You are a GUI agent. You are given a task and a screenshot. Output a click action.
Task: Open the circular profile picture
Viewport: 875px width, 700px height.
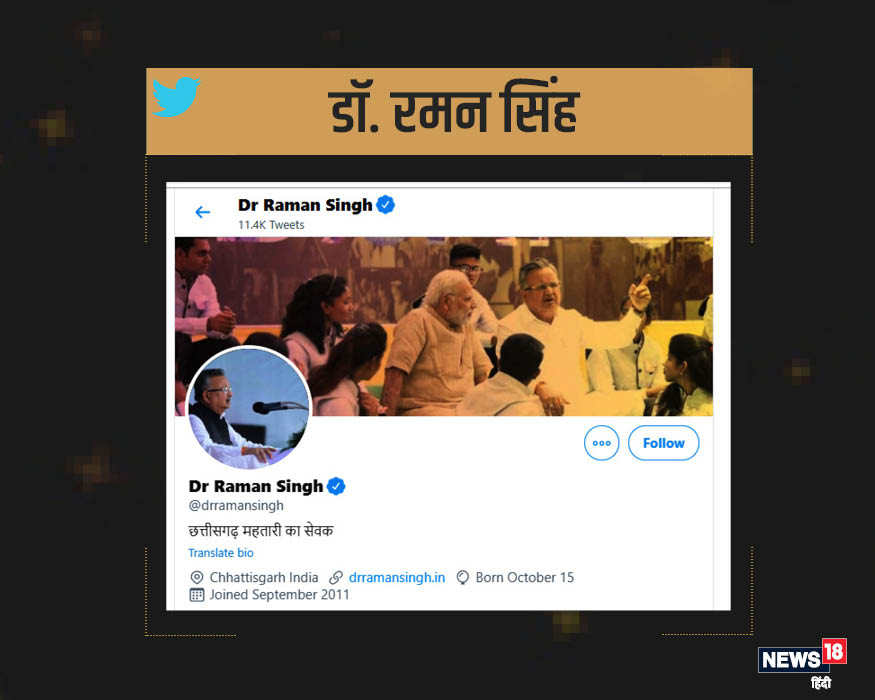tap(249, 408)
